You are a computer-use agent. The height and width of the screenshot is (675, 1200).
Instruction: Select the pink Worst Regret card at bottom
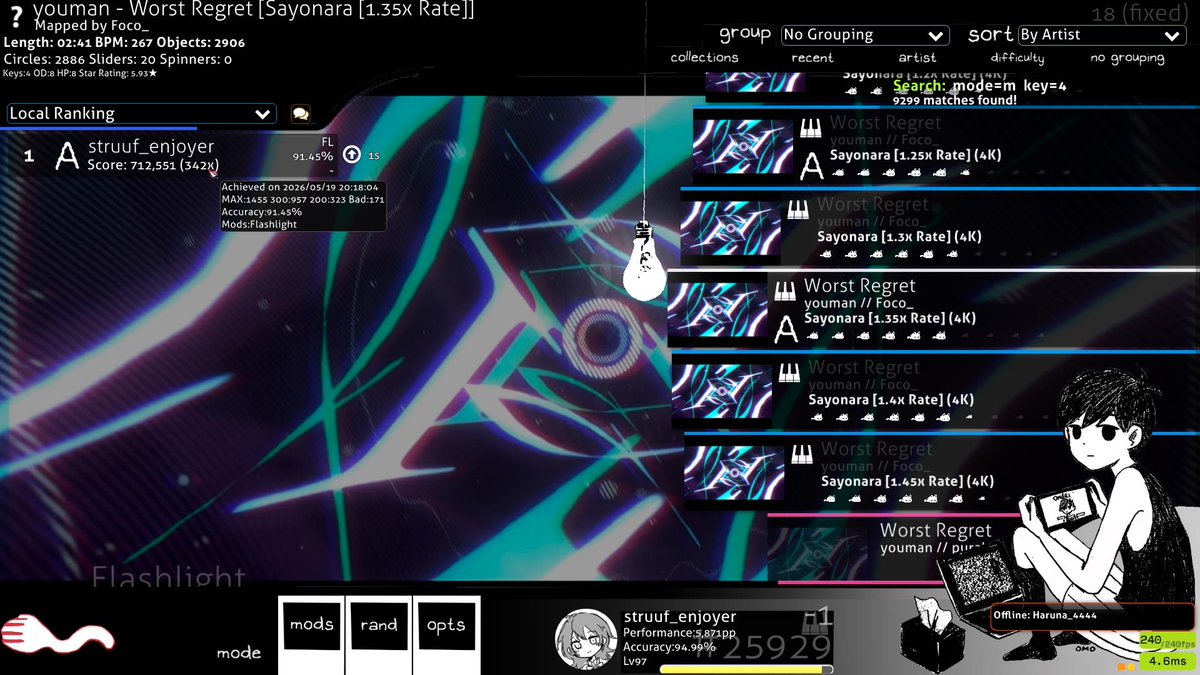point(900,548)
